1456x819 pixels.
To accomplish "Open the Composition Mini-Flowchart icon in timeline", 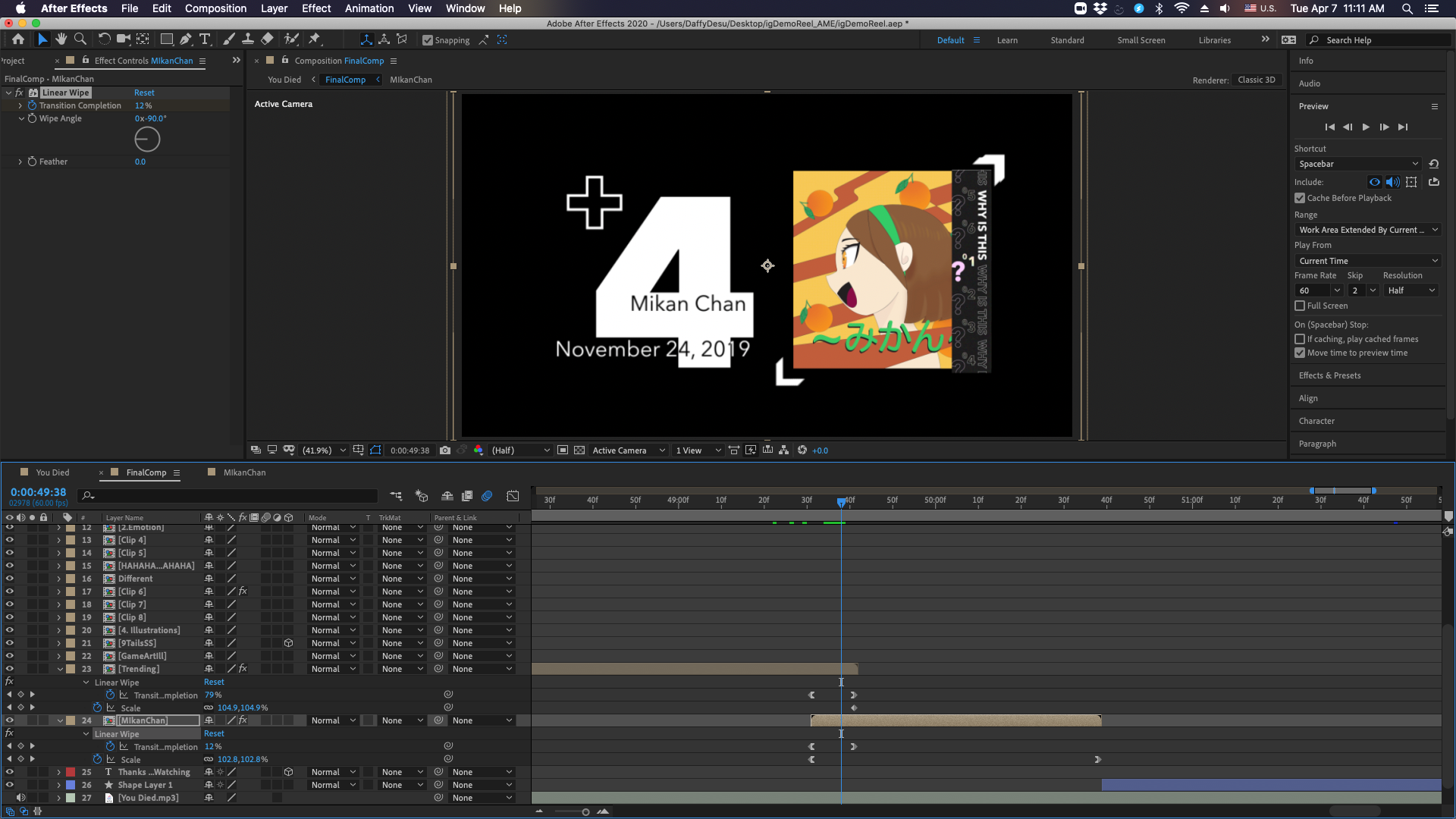I will (396, 496).
